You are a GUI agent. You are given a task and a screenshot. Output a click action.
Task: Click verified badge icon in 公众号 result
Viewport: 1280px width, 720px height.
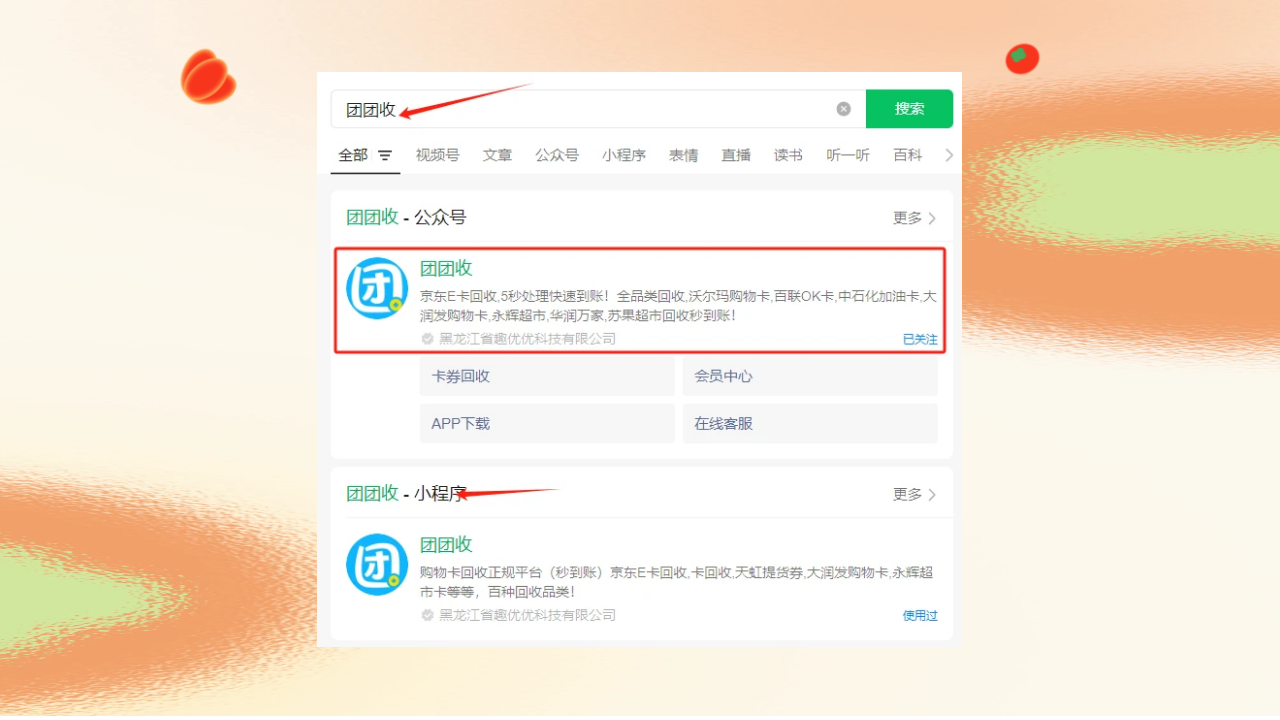coord(428,339)
